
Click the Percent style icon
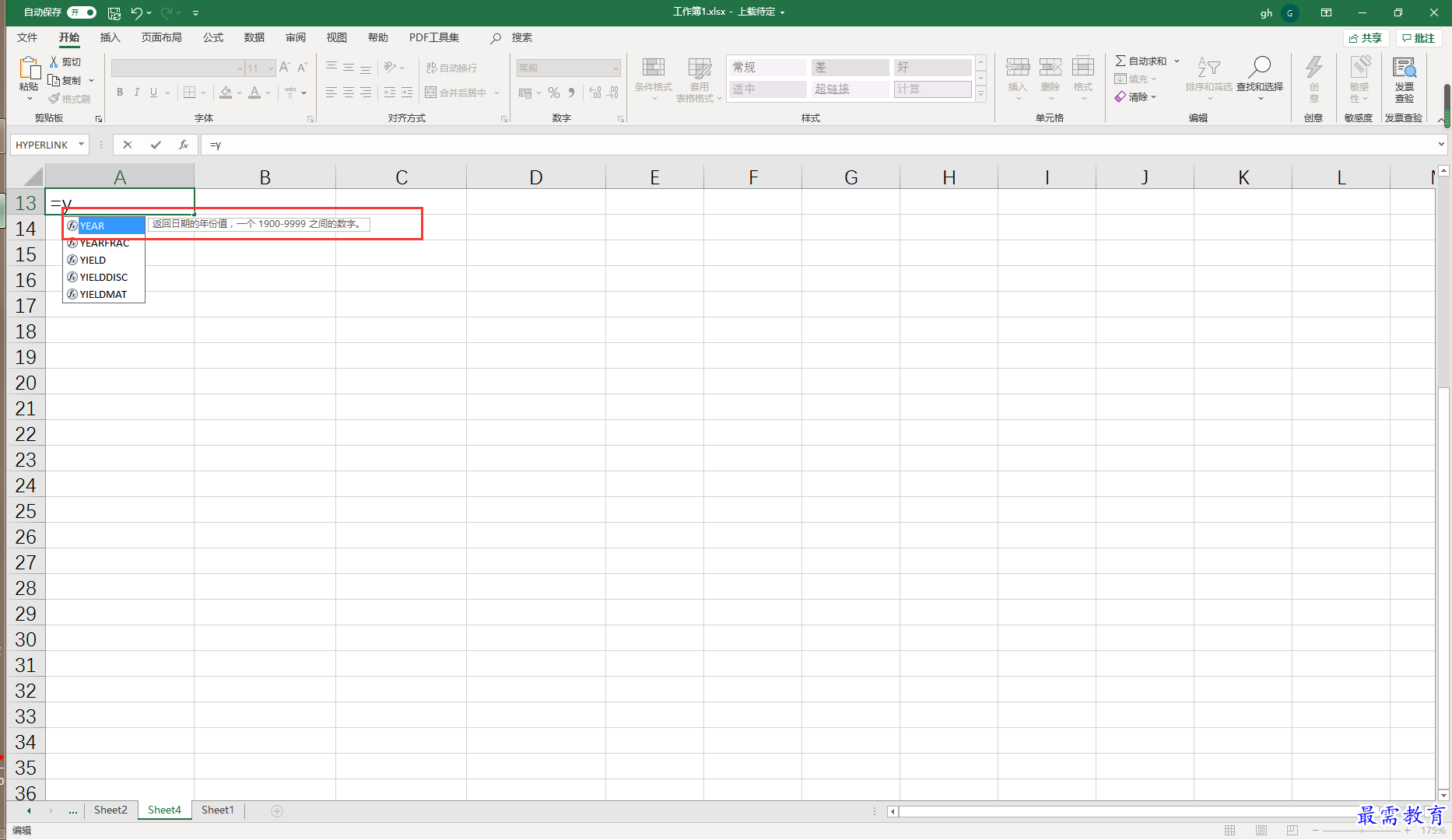tap(554, 93)
